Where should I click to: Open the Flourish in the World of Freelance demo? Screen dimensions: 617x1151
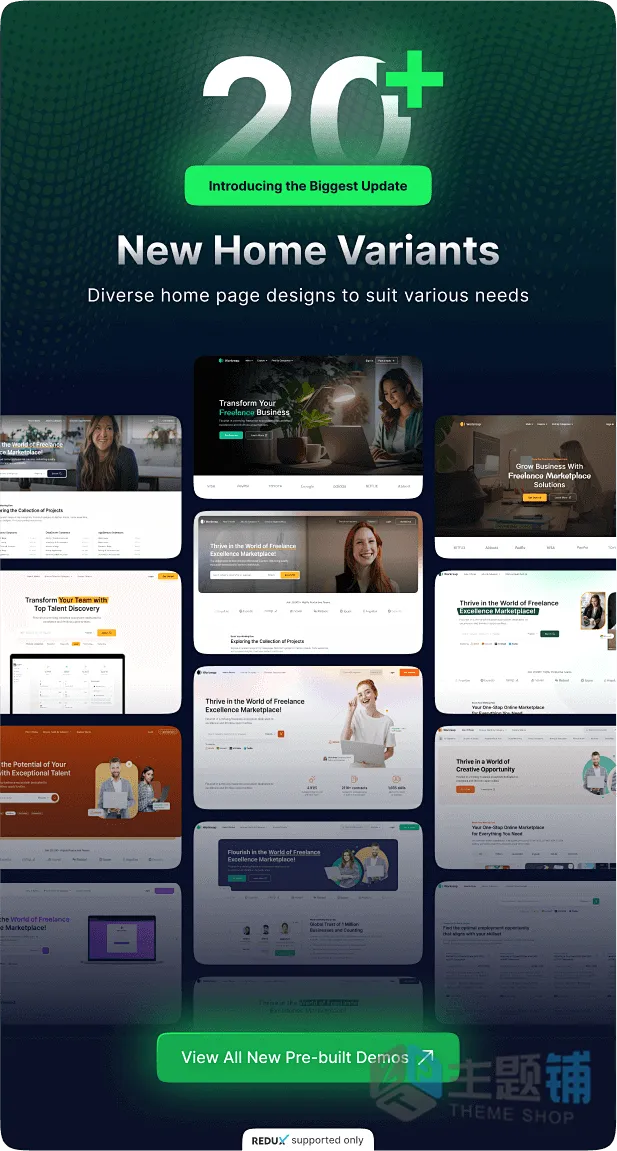(x=308, y=893)
